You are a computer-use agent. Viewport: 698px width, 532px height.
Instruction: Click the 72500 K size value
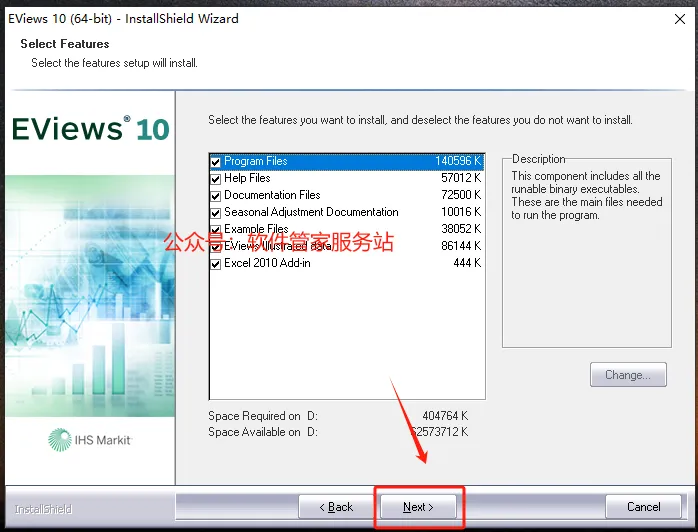coord(461,195)
